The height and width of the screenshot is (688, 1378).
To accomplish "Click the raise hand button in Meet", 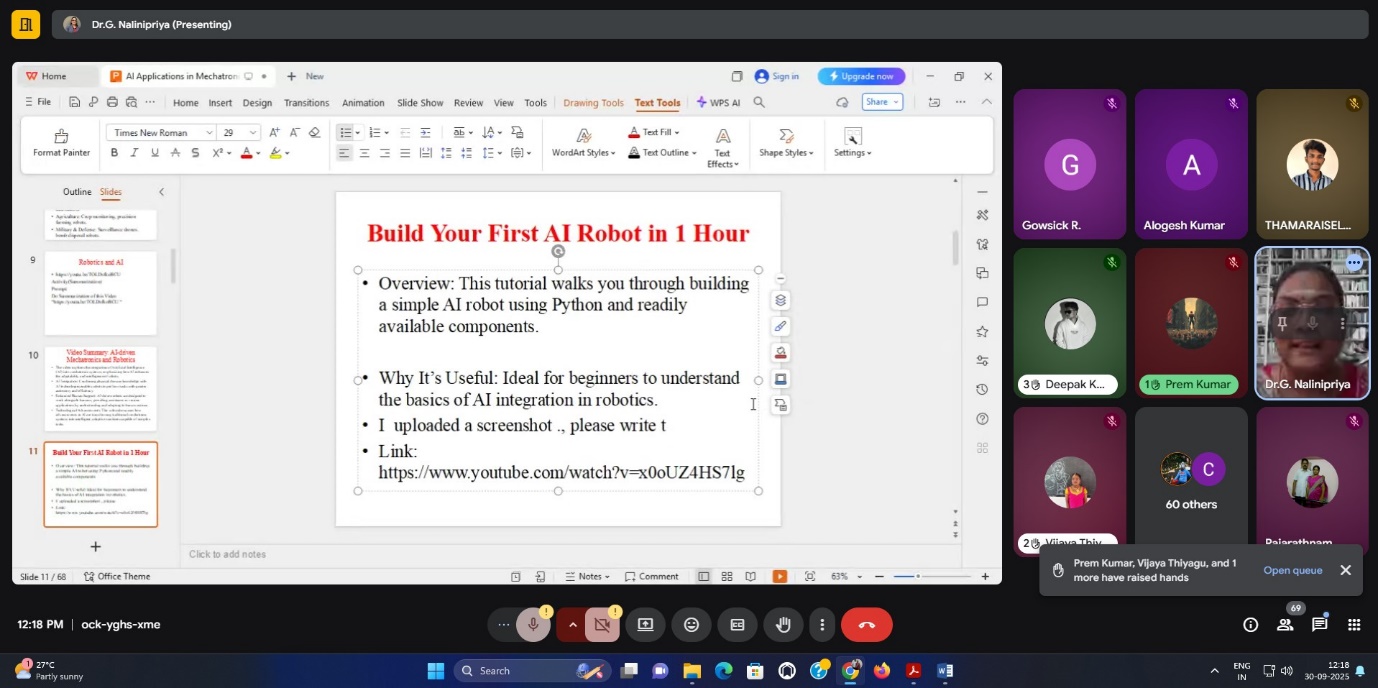I will [x=783, y=625].
